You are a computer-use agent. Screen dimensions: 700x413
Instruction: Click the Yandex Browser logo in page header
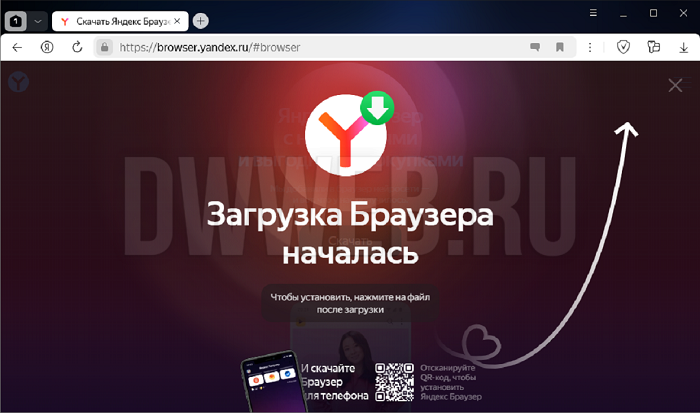[x=18, y=82]
